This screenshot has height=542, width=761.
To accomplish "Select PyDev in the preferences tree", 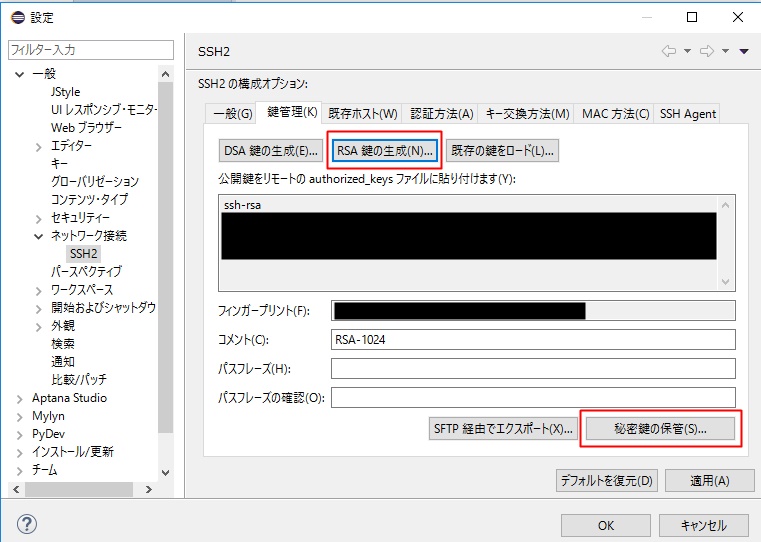I will point(48,434).
